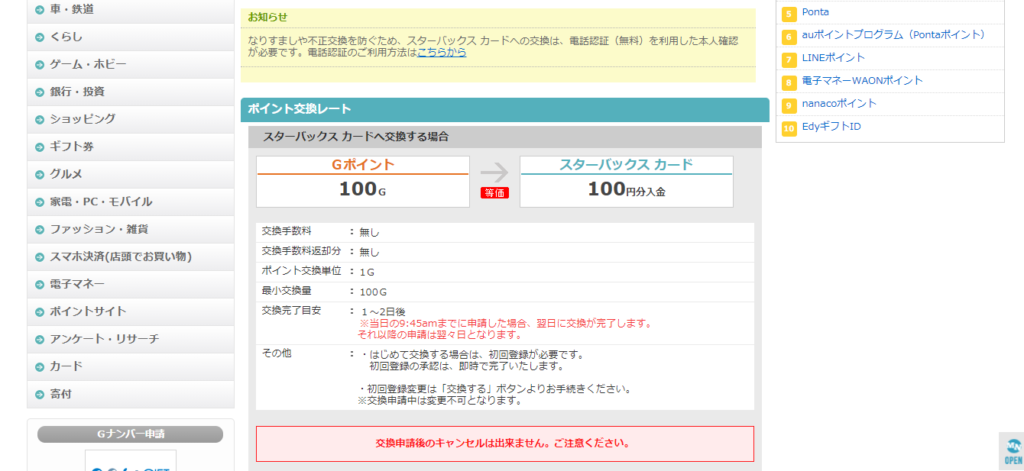Click the スターバックス カード 100円分入金 box
The height and width of the screenshot is (471, 1024).
[626, 182]
